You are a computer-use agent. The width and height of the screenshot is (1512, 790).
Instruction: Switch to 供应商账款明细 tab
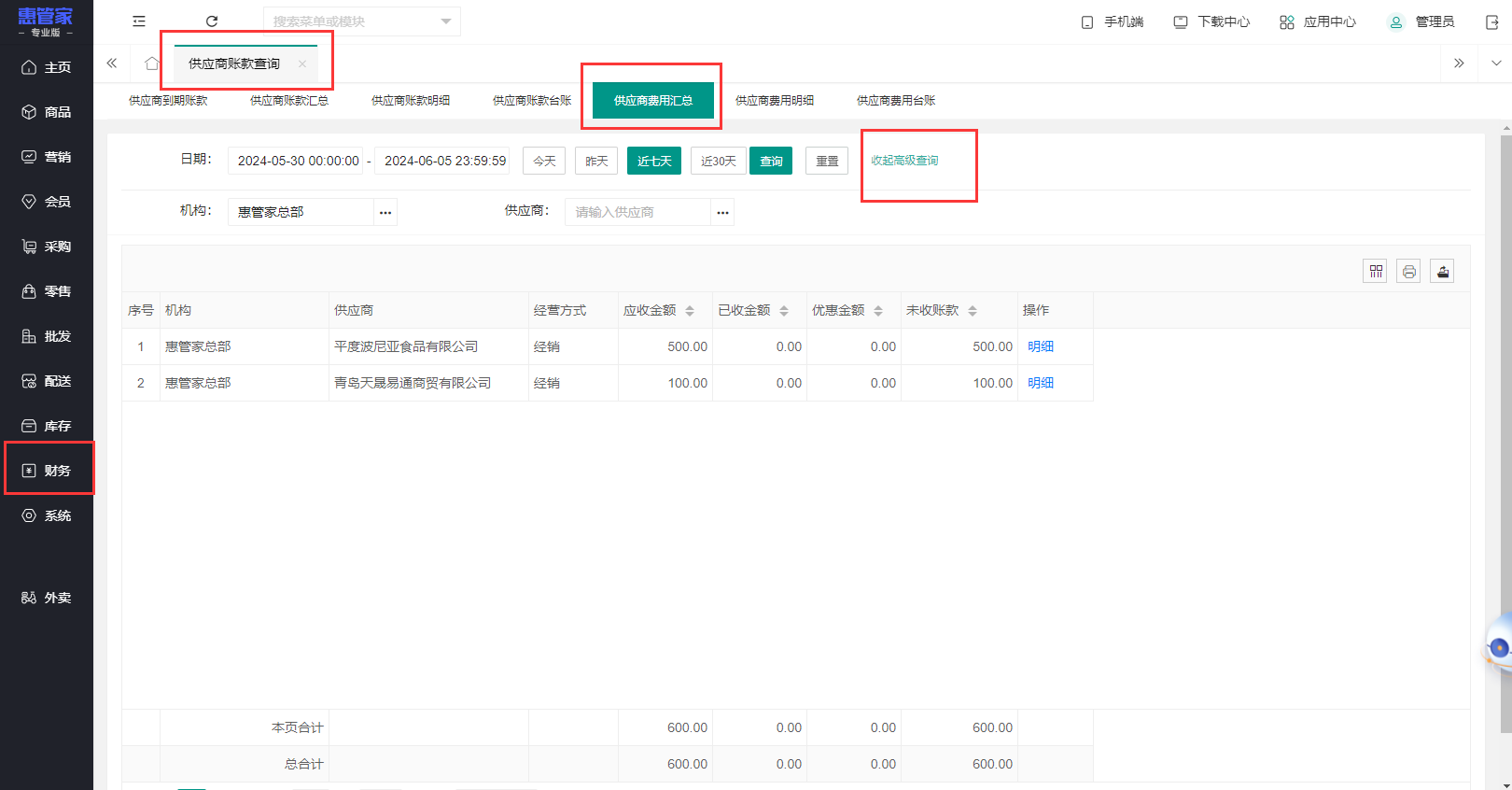click(411, 101)
